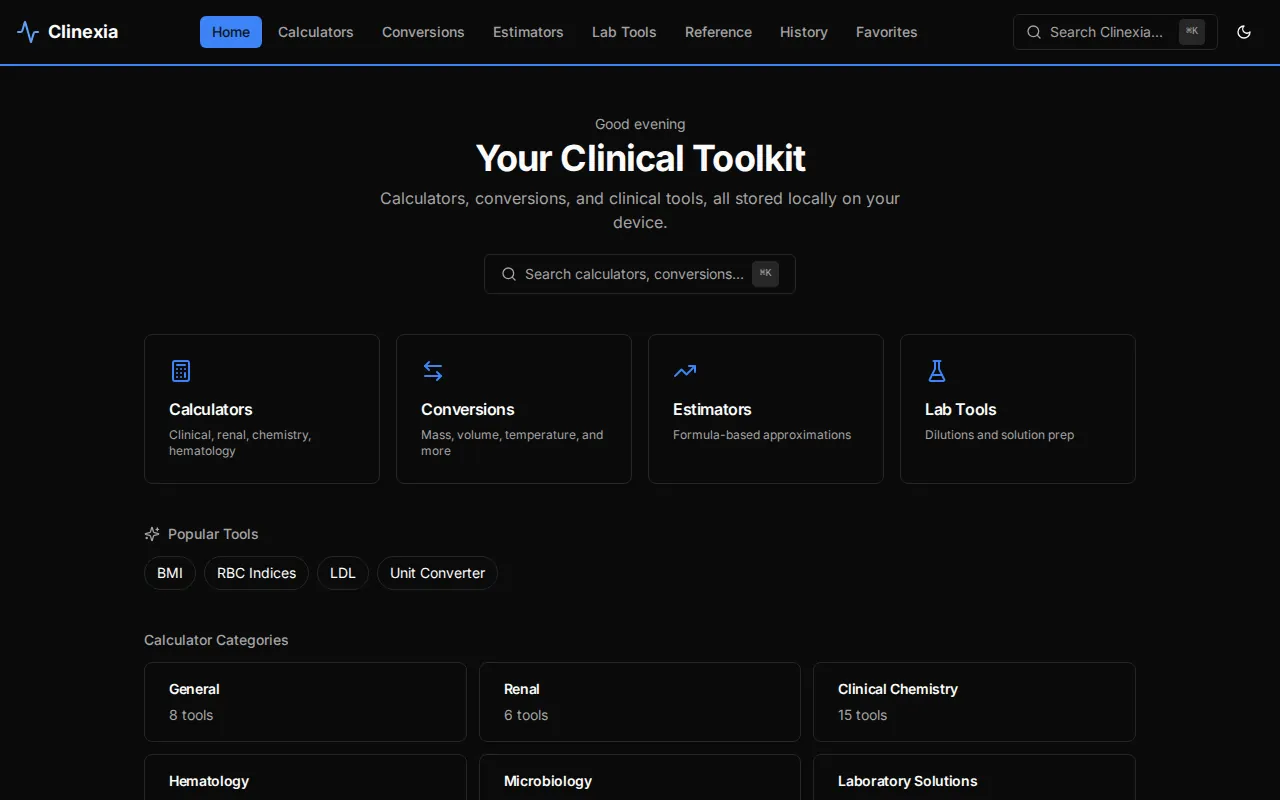Click the trending line icon in the Estimators card
This screenshot has height=800, width=1280.
(685, 371)
